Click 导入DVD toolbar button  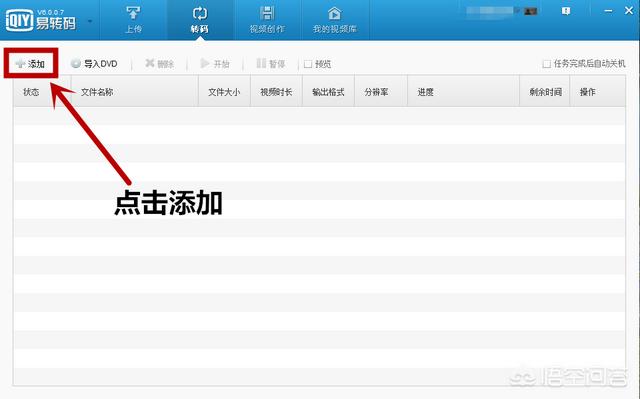94,64
